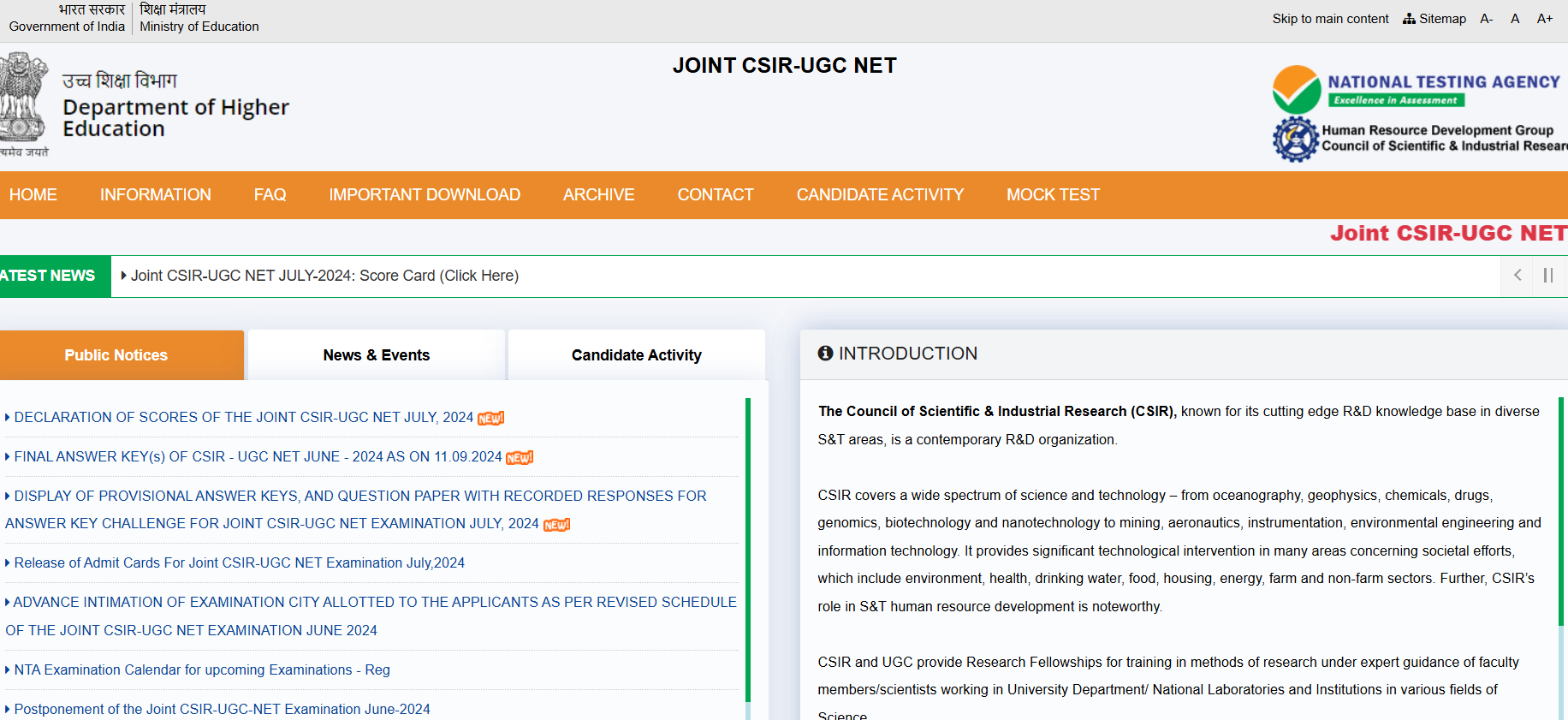Open the FAQ menu item
Screen dimensions: 1568x720
pyautogui.click(x=270, y=195)
